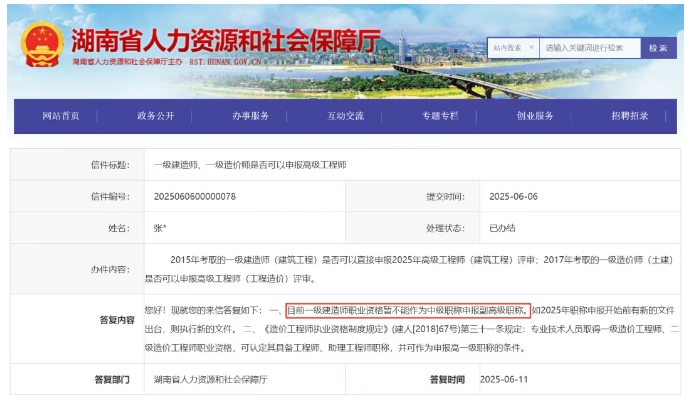692x408 pixels.
Task: Open the 政务公开 navigation menu
Action: click(x=155, y=116)
